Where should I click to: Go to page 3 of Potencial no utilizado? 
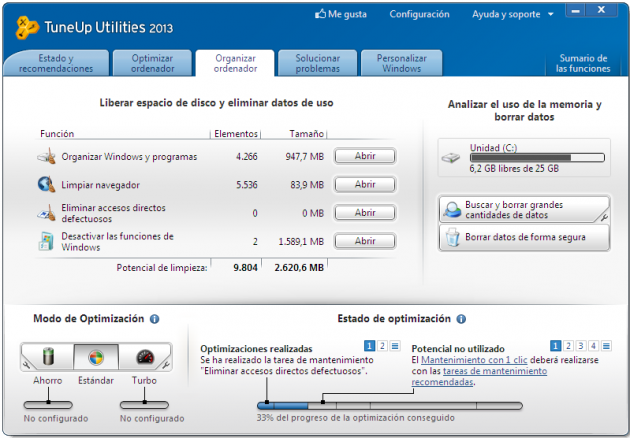(x=581, y=346)
